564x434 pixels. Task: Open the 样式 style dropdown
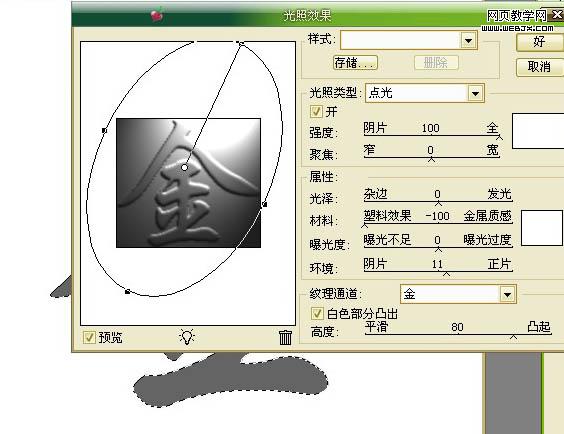[468, 41]
